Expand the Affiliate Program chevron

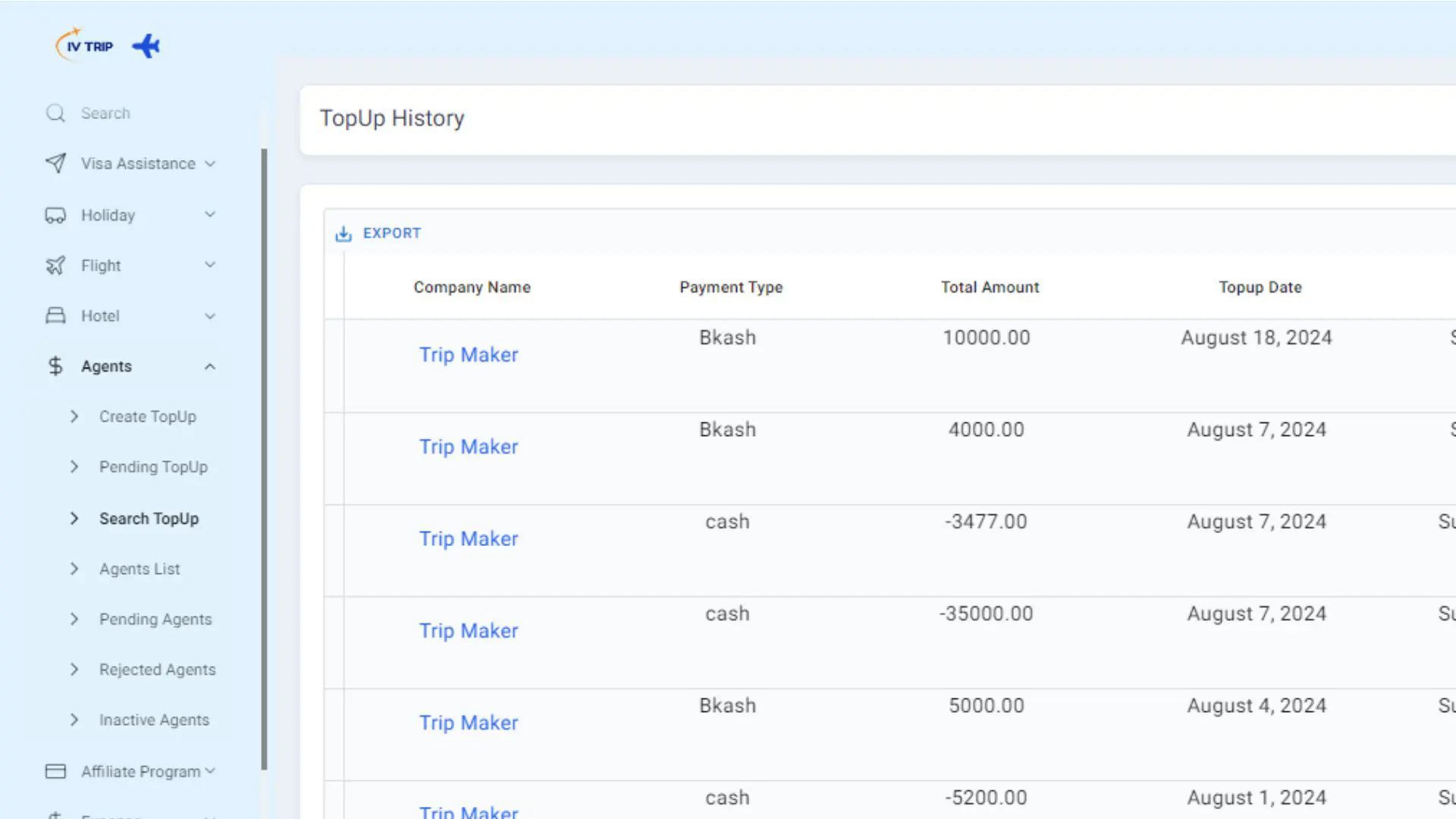[x=210, y=771]
